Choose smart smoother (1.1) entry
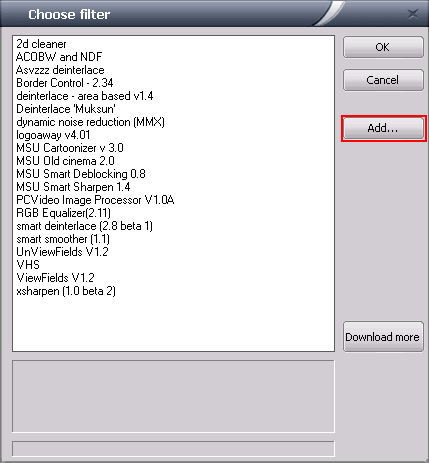This screenshot has height=463, width=429. click(x=63, y=239)
